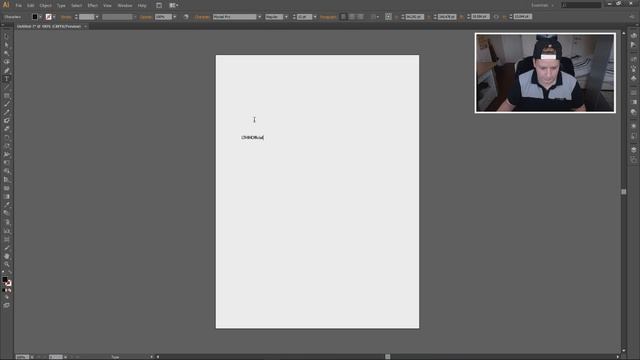The height and width of the screenshot is (360, 640).
Task: Open the font style dropdown
Action: tap(286, 17)
